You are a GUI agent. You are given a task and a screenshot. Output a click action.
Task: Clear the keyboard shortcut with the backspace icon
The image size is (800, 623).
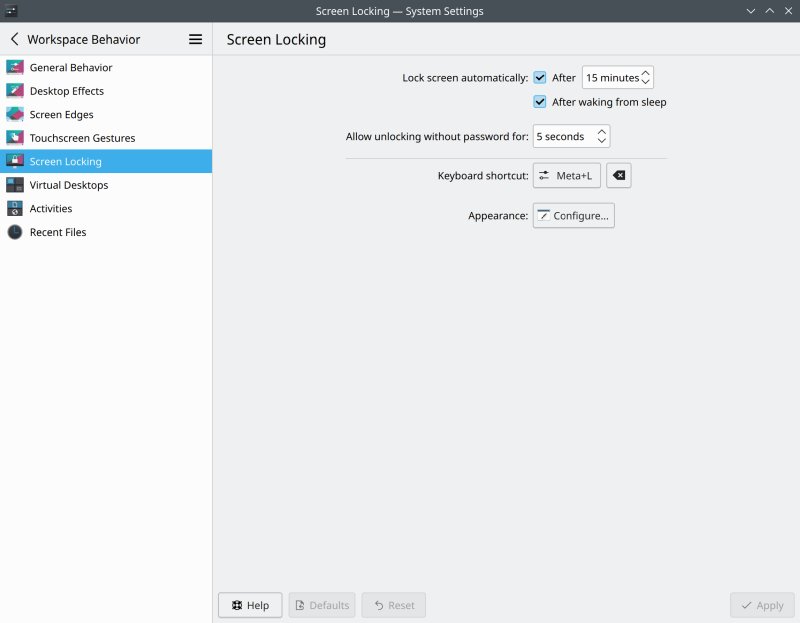point(618,176)
